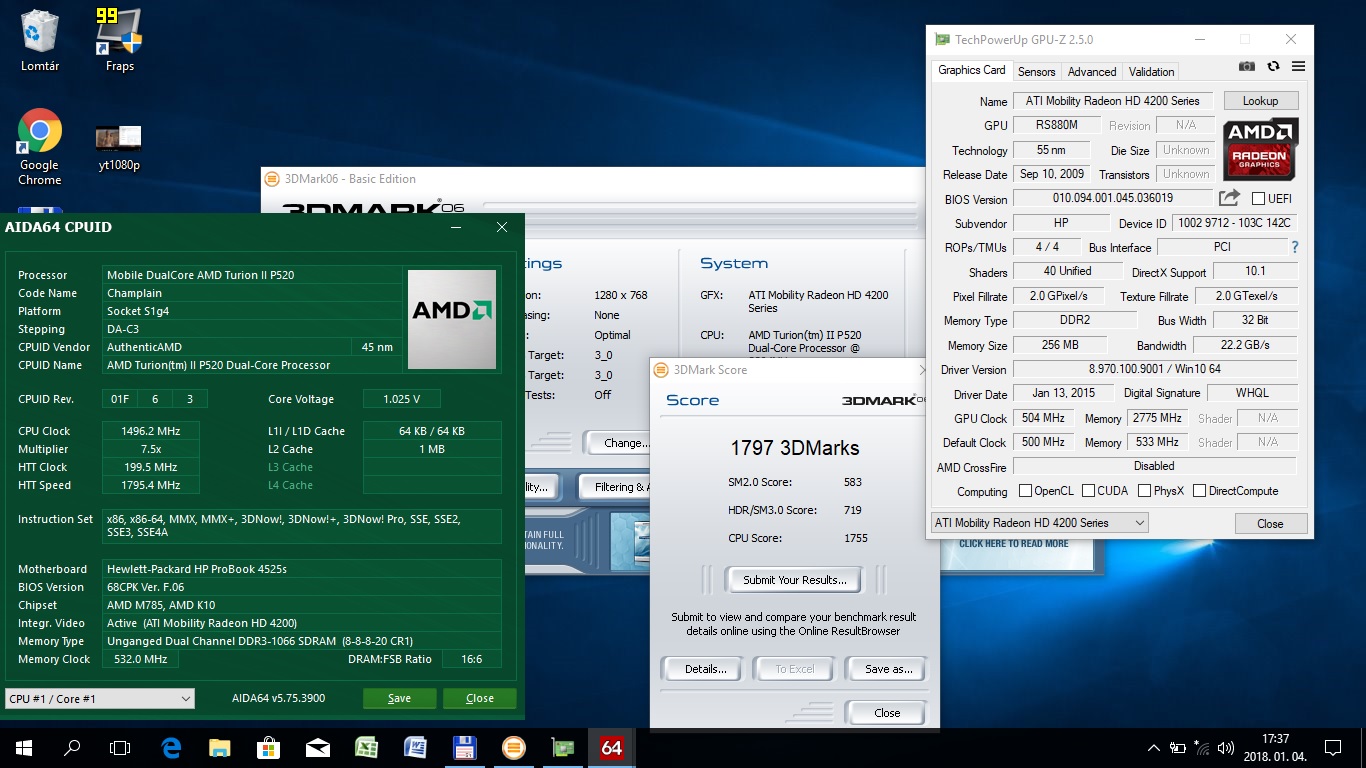
Task: Click the GPU-Z refresh icon
Action: 1273,66
